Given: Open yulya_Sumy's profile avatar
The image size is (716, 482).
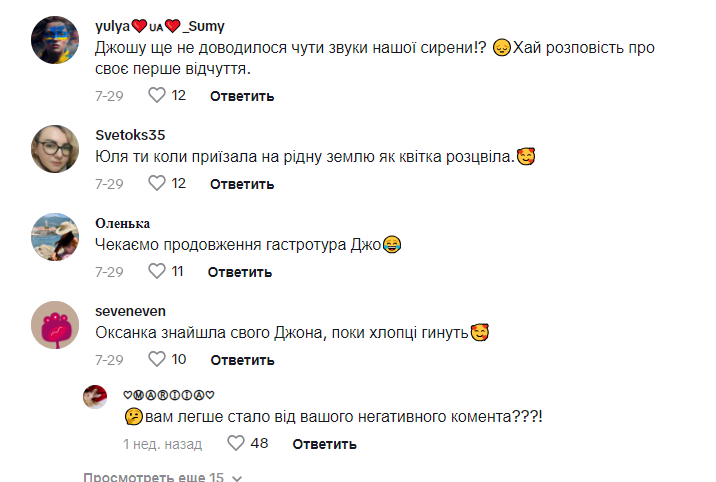Looking at the screenshot, I should (55, 41).
